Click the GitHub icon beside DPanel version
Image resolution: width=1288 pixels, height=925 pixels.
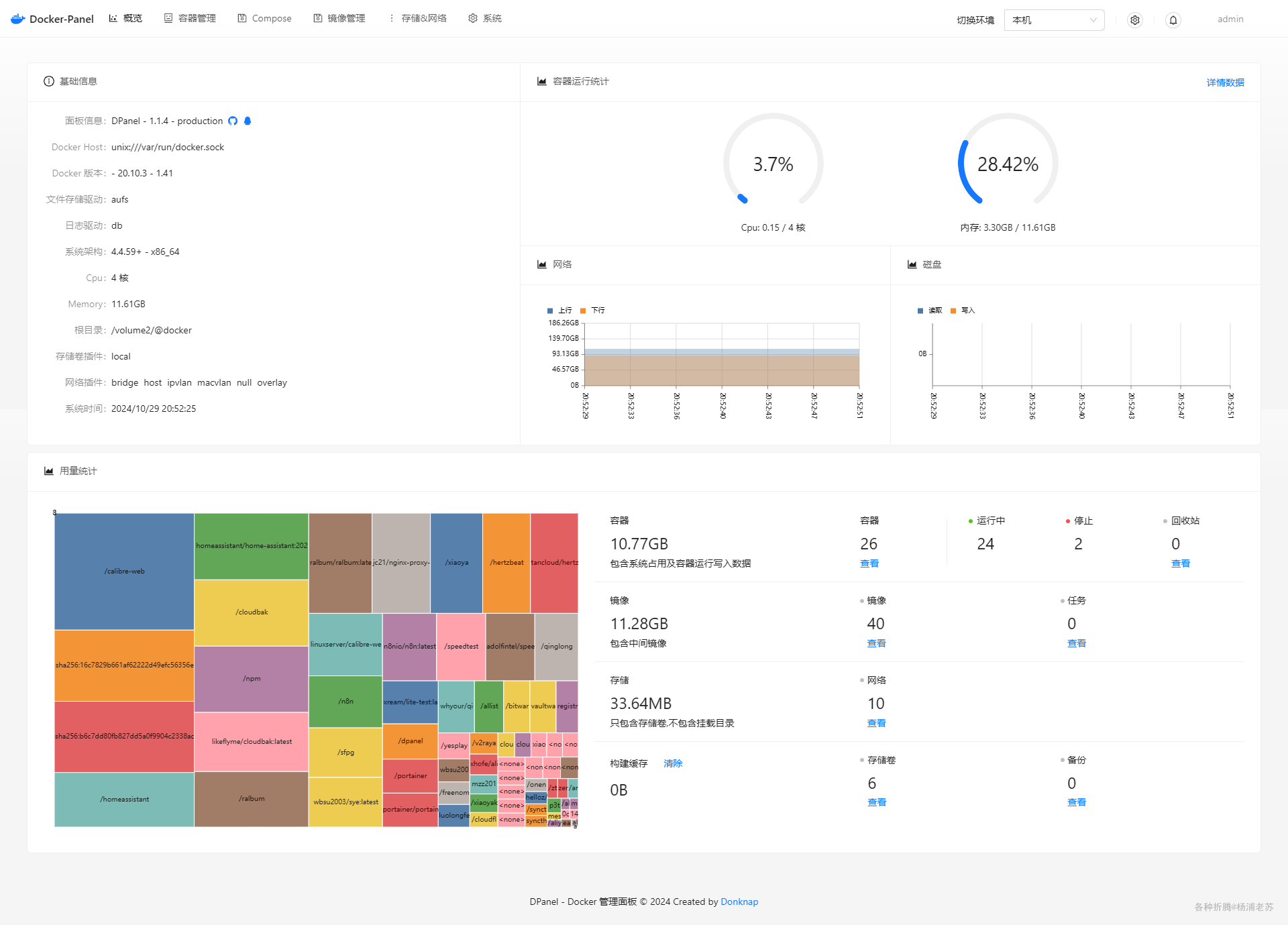pos(233,121)
